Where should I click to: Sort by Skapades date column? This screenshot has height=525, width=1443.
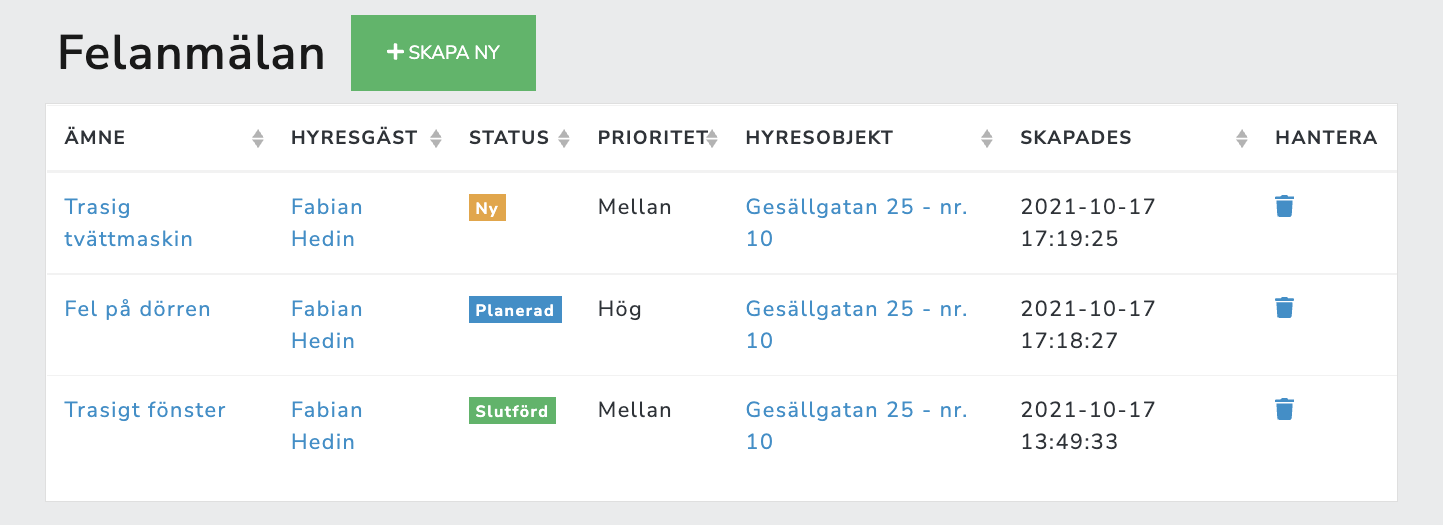click(1242, 139)
